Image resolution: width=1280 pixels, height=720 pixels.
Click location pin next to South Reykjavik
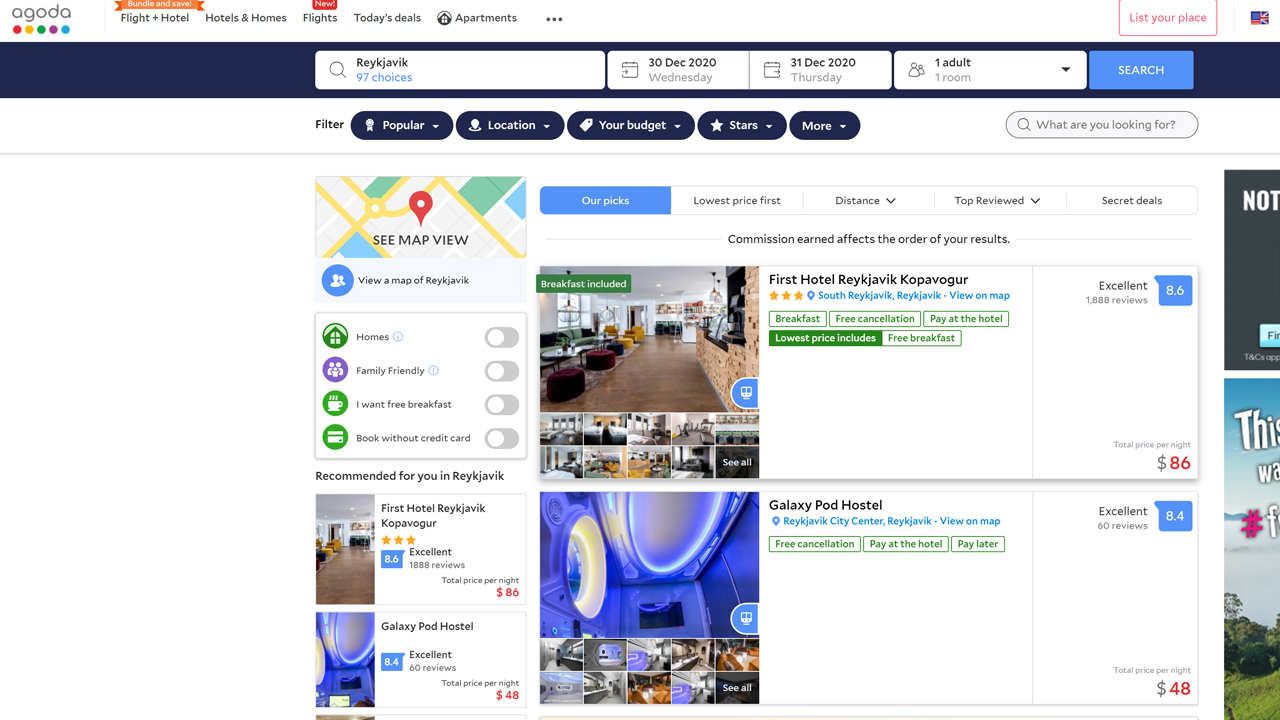[x=811, y=296]
